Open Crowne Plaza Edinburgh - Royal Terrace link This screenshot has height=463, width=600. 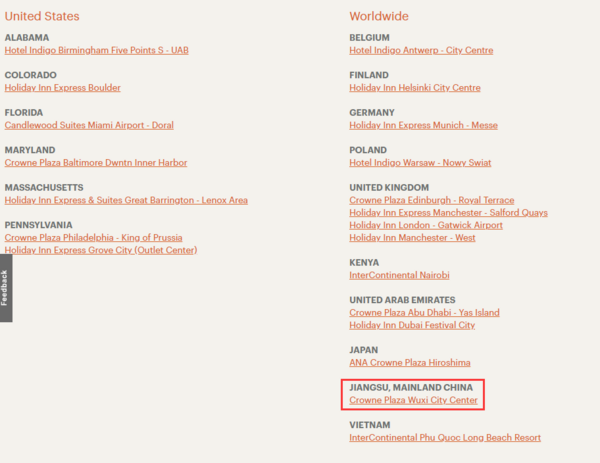pyautogui.click(x=432, y=200)
